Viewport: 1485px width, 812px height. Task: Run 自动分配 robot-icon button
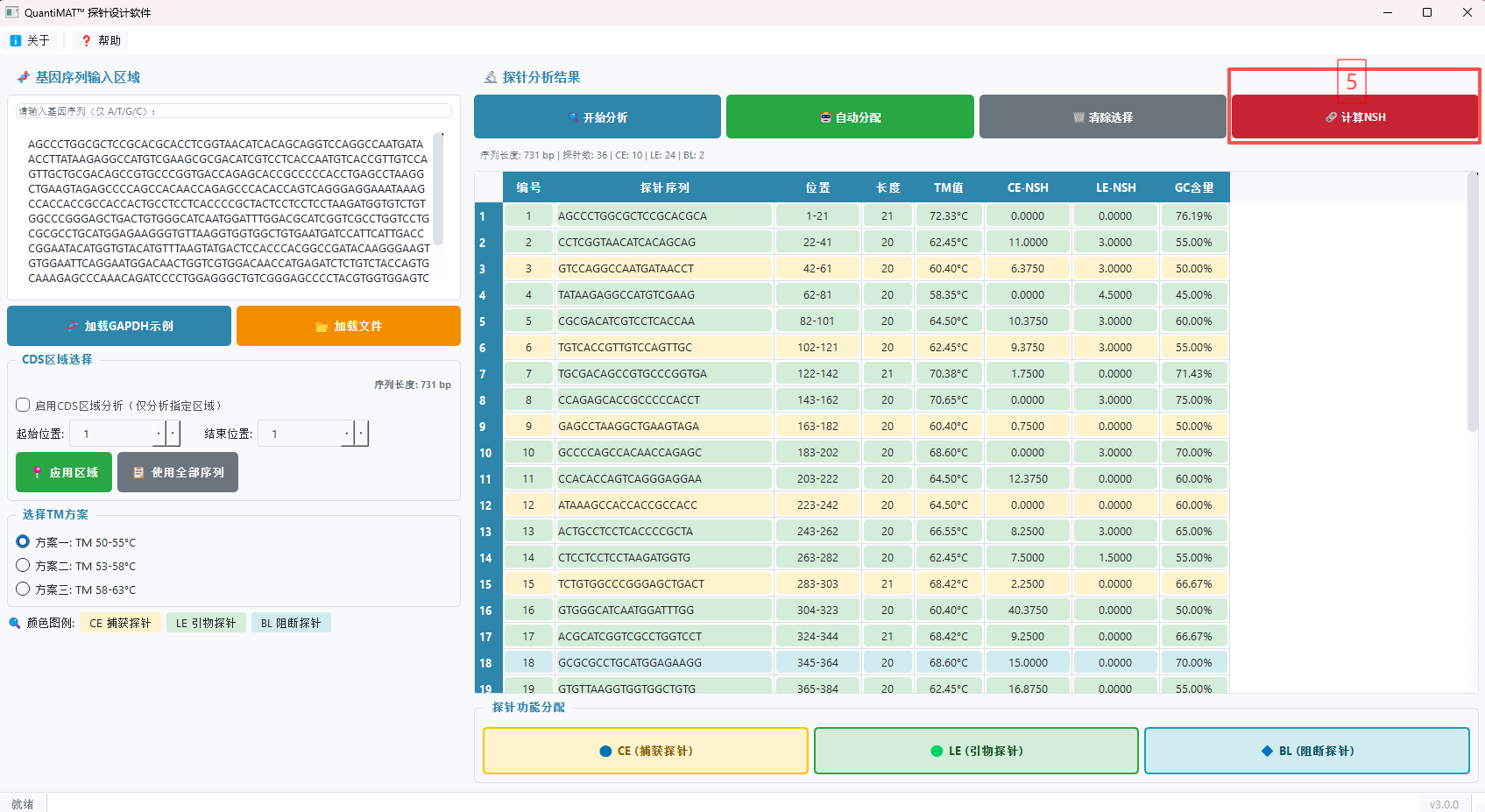(849, 117)
